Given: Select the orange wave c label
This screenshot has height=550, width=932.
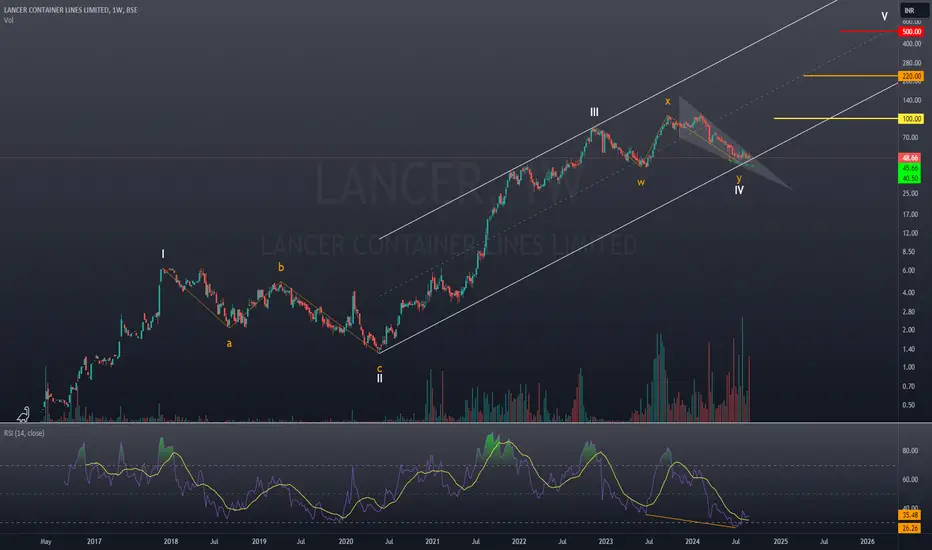Looking at the screenshot, I should (x=379, y=369).
